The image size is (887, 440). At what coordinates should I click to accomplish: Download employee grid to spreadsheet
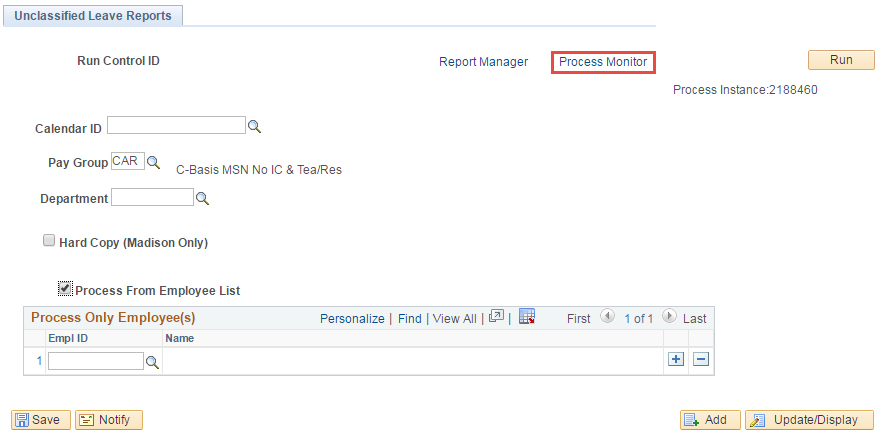pos(527,317)
